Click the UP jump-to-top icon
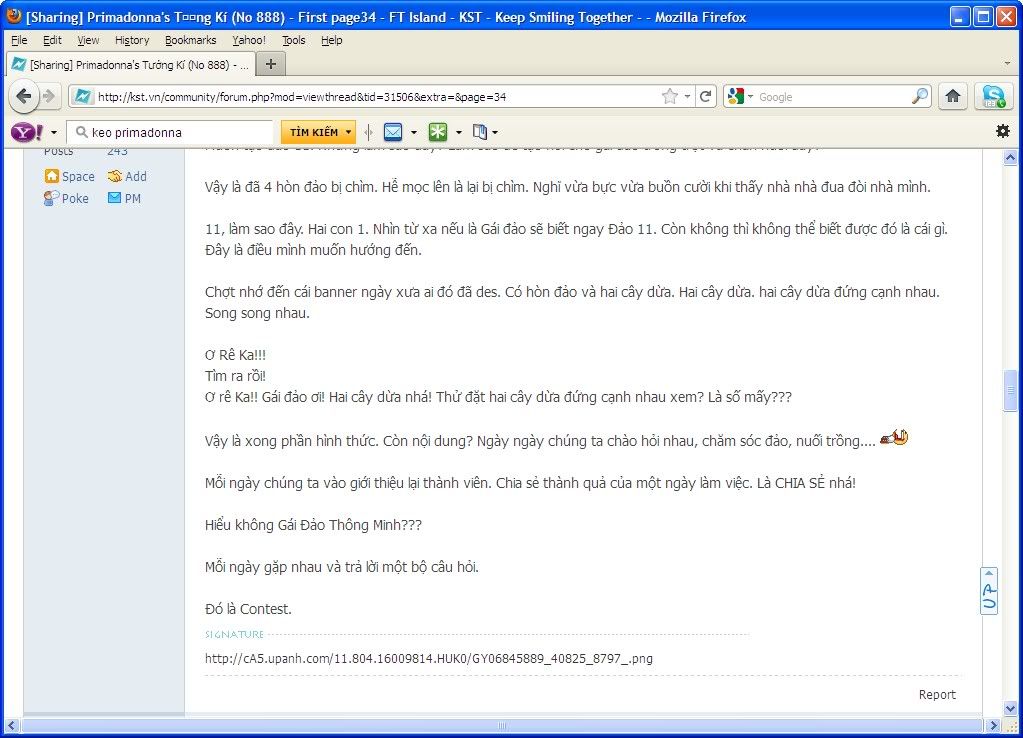This screenshot has width=1023, height=738. click(x=989, y=591)
